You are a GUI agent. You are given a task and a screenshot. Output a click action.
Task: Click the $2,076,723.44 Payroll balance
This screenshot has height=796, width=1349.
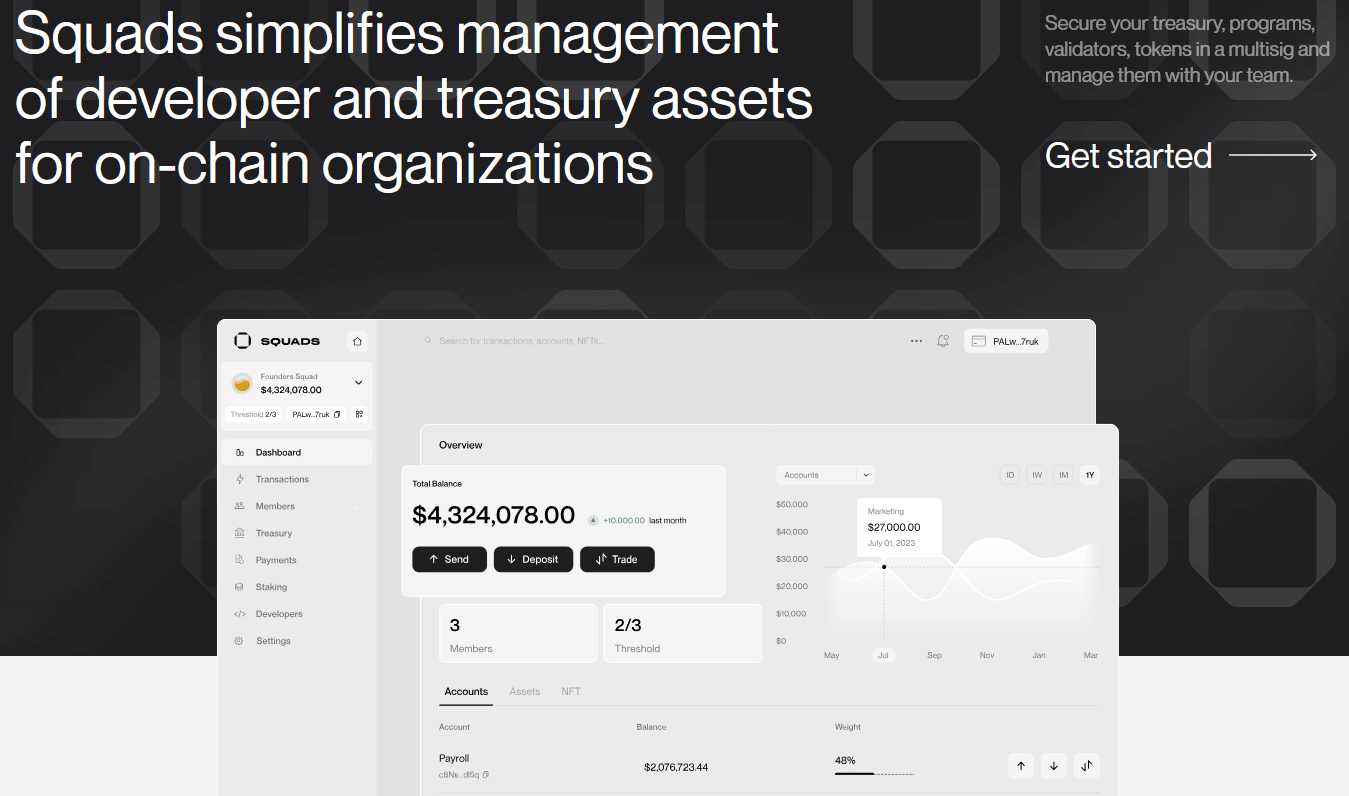676,767
